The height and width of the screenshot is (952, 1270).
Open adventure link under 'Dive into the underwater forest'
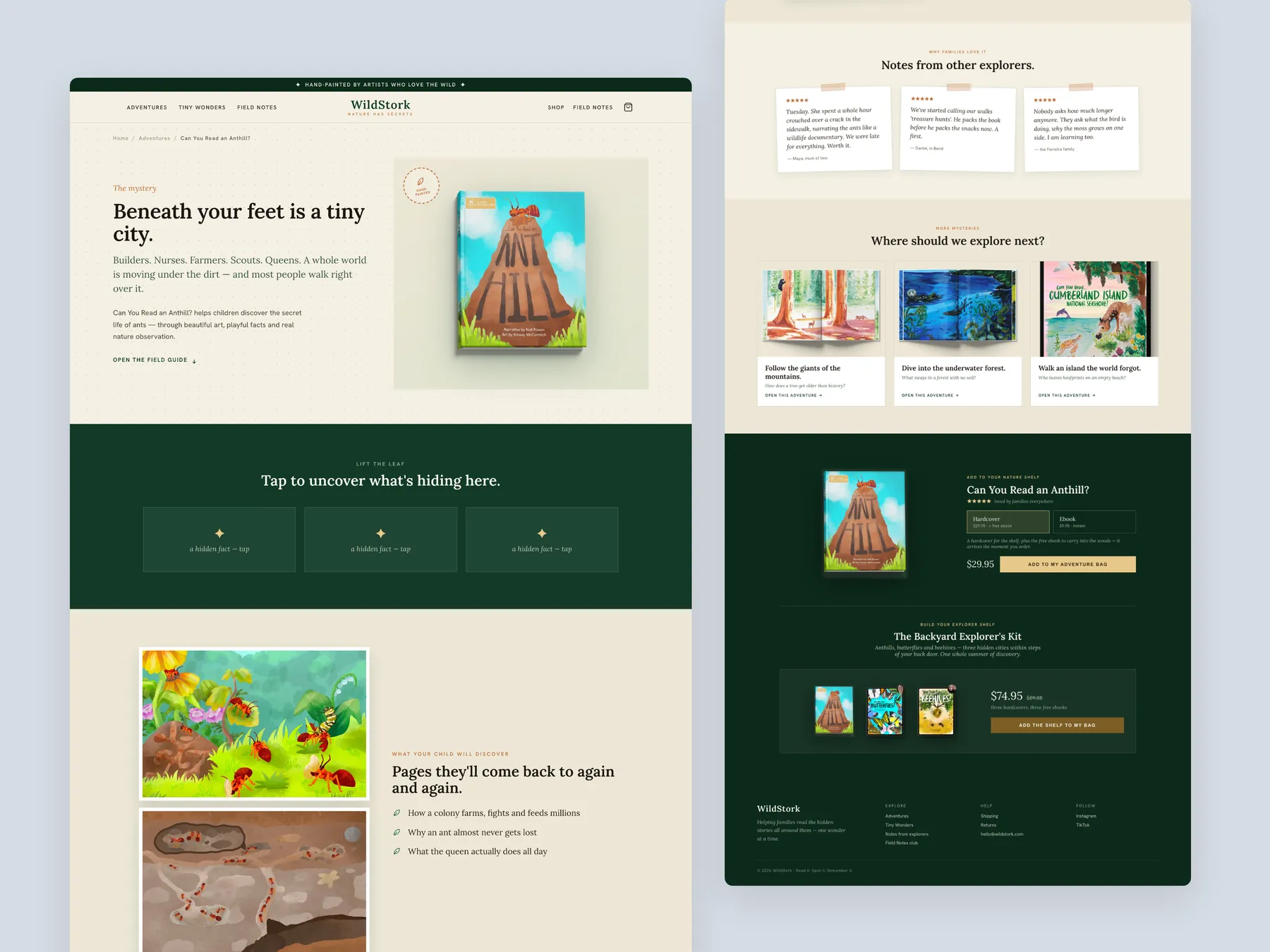[x=930, y=396]
